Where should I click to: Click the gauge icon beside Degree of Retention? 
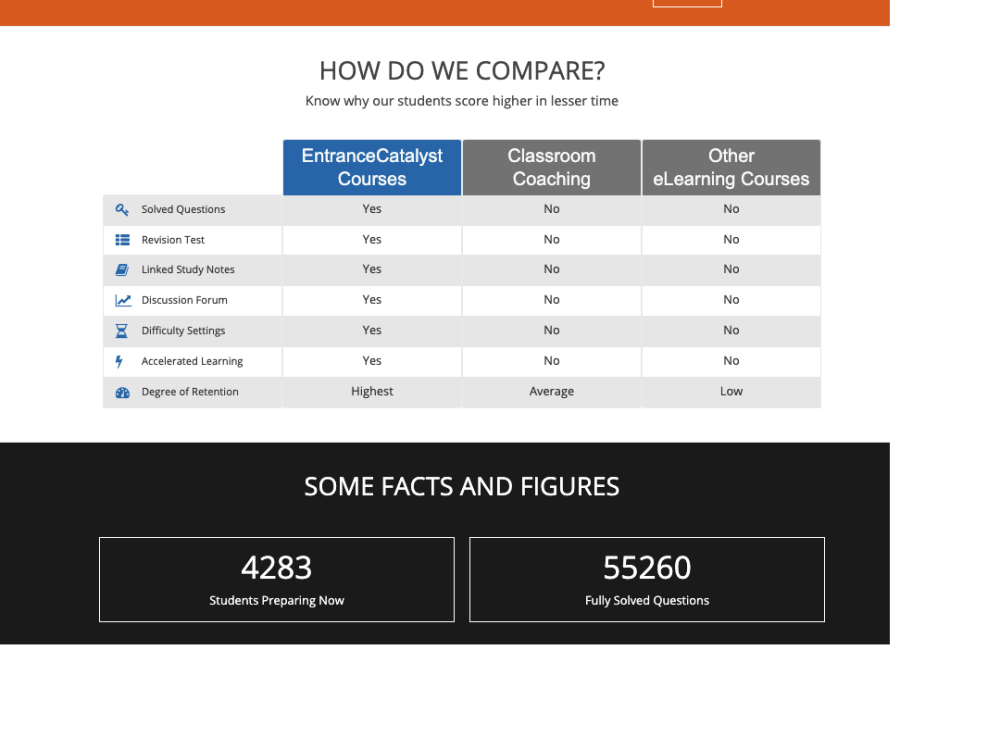pos(122,393)
